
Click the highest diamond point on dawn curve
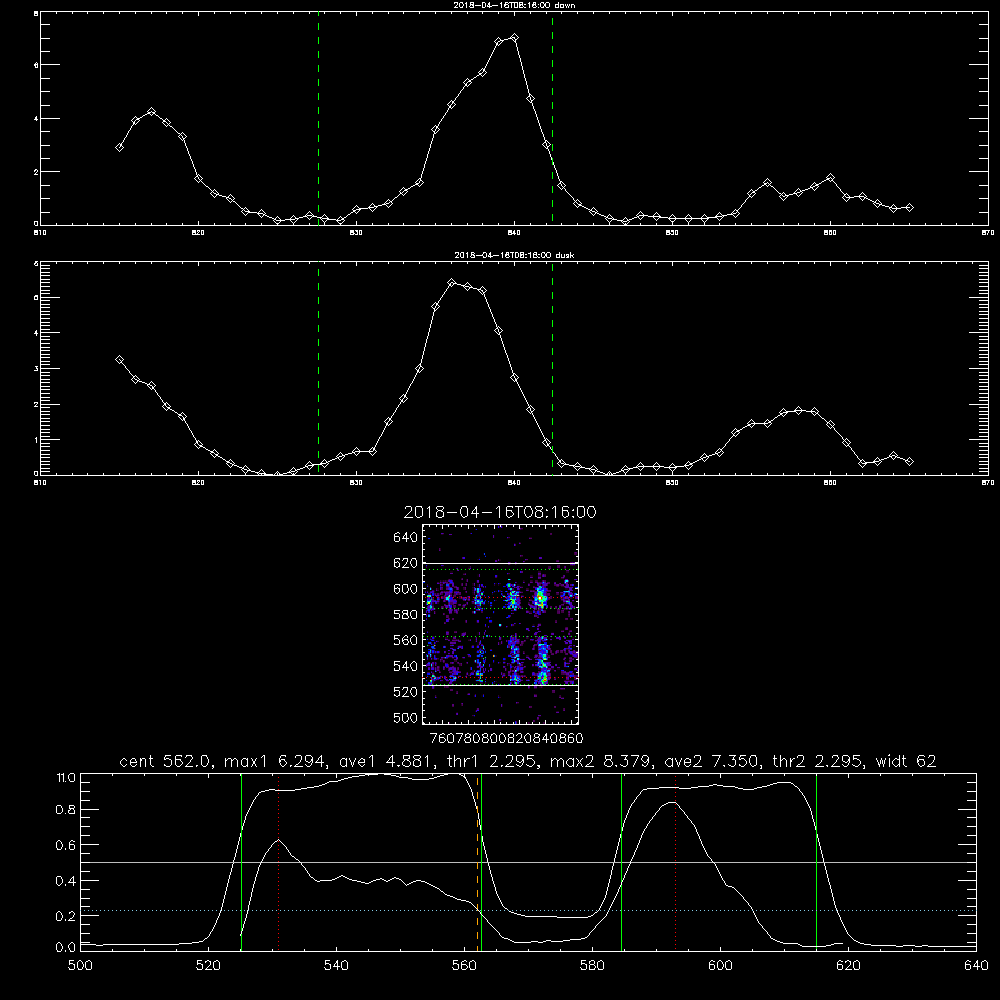515,38
